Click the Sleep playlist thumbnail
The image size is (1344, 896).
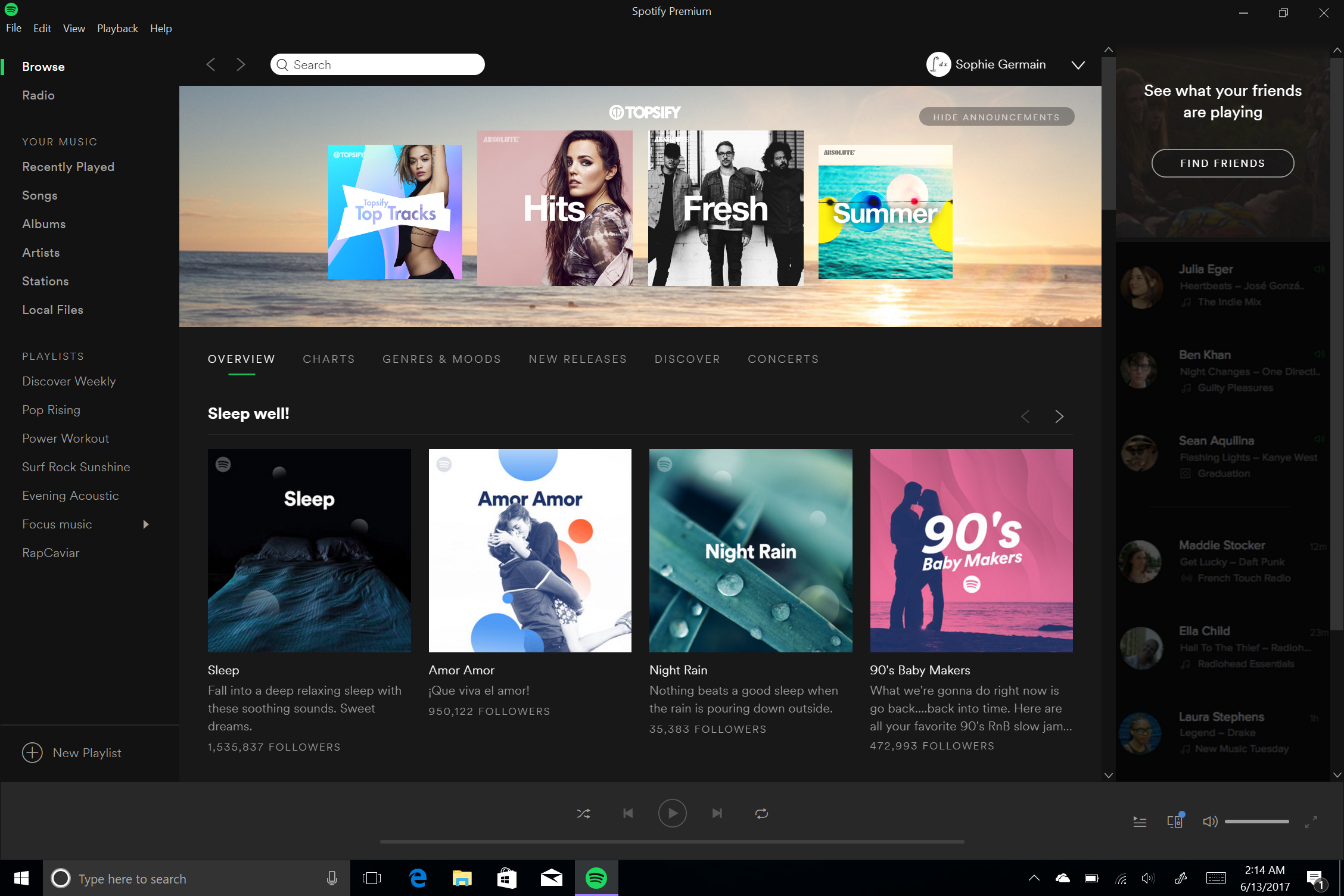pos(309,550)
